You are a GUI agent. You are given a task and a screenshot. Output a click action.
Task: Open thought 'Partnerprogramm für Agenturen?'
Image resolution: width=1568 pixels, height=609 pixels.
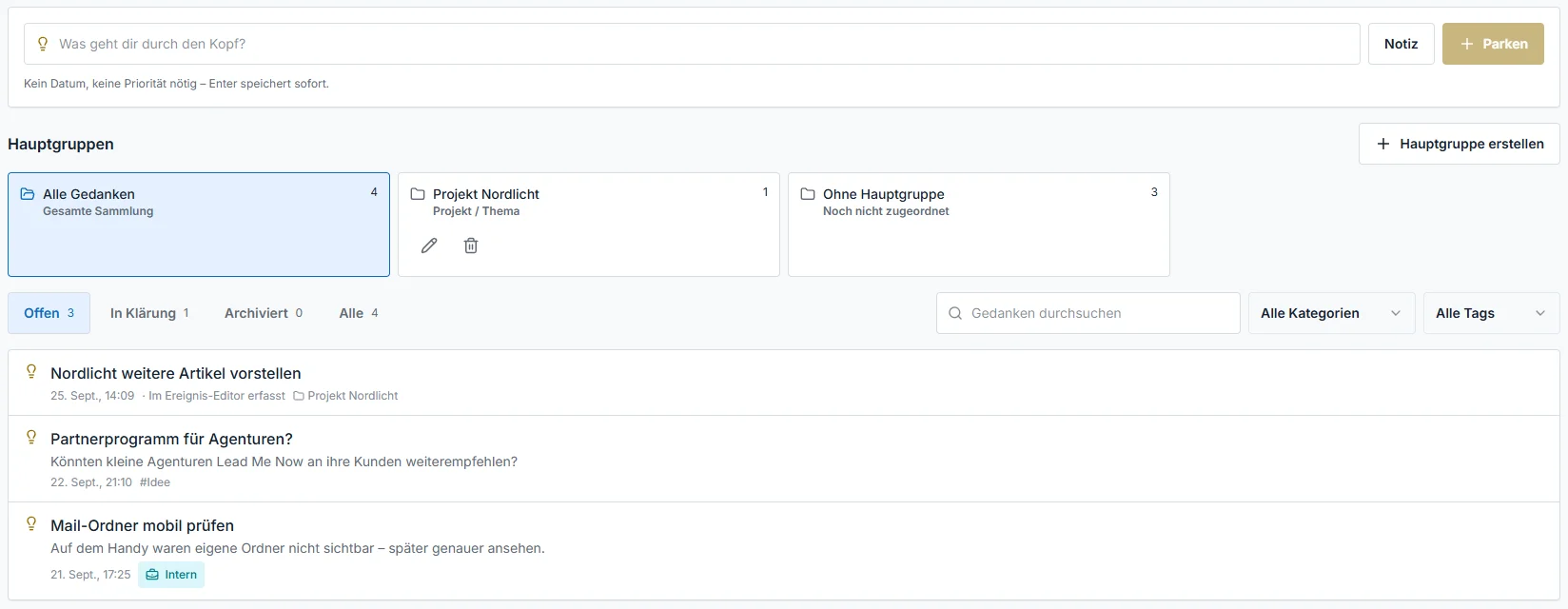pyautogui.click(x=784, y=459)
